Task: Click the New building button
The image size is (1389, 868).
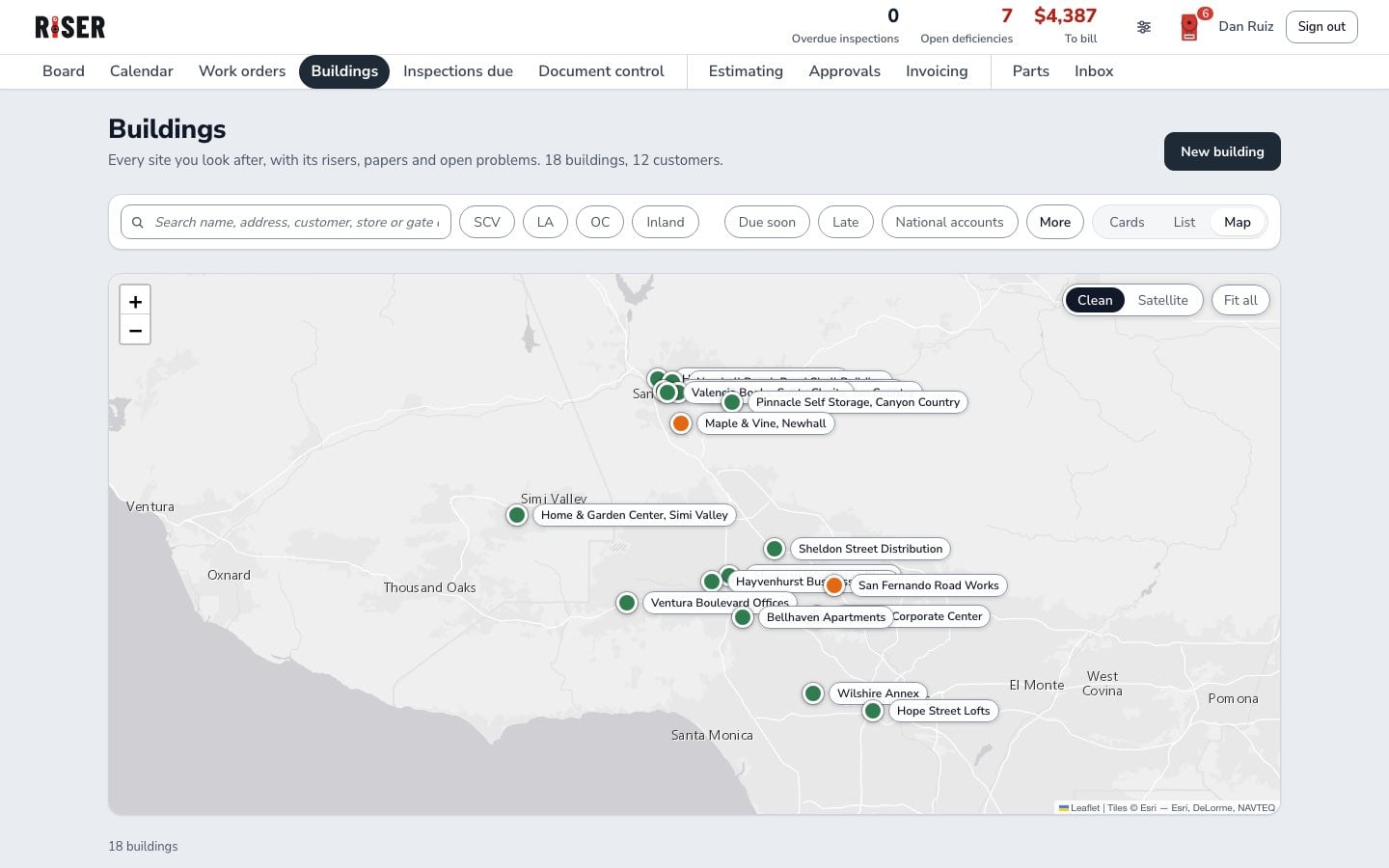Action: [x=1222, y=151]
